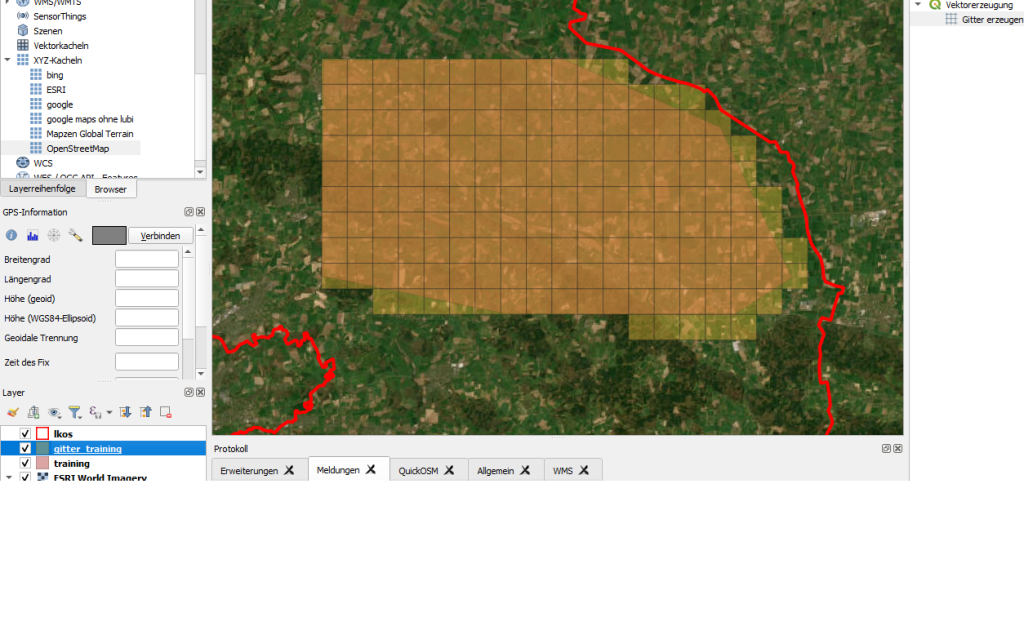Click the Breitengrad input field
The image size is (1024, 617).
(147, 259)
